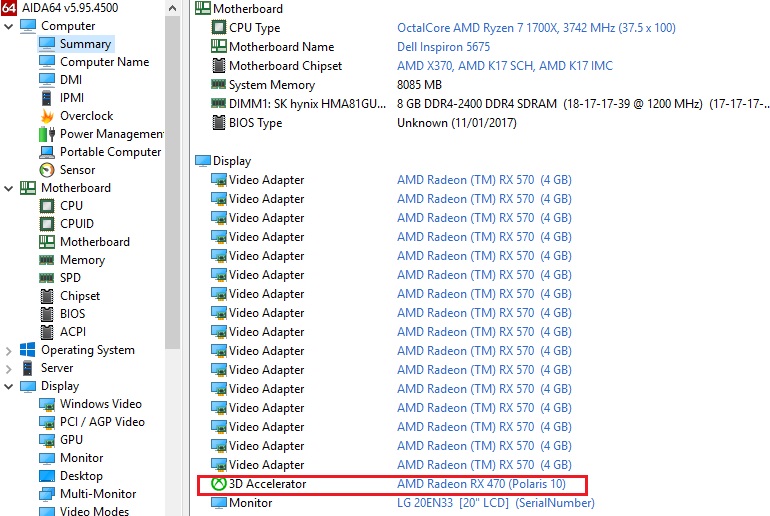770x516 pixels.
Task: Click the IPMI server icon
Action: [x=47, y=98]
